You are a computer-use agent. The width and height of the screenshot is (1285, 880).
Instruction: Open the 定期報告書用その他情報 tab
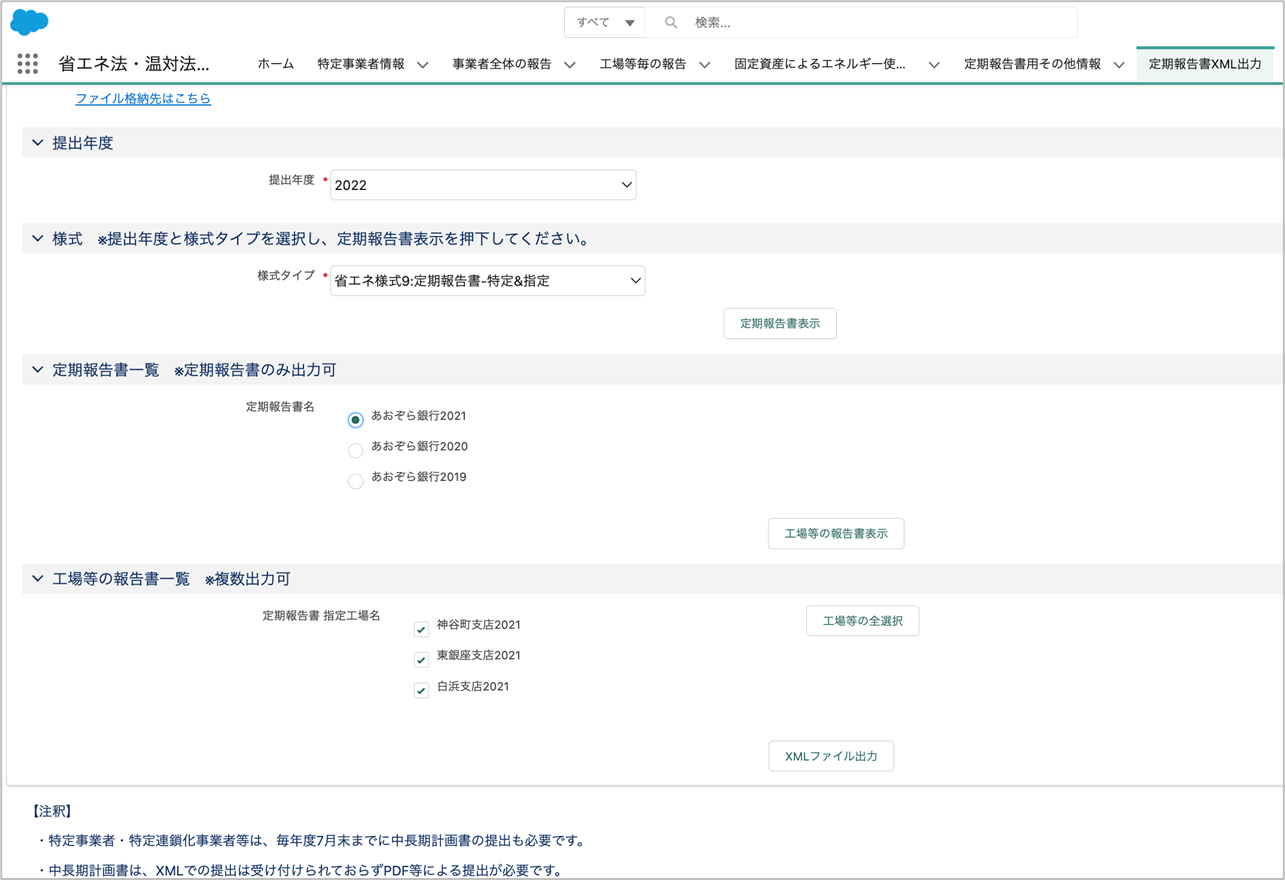point(1033,64)
